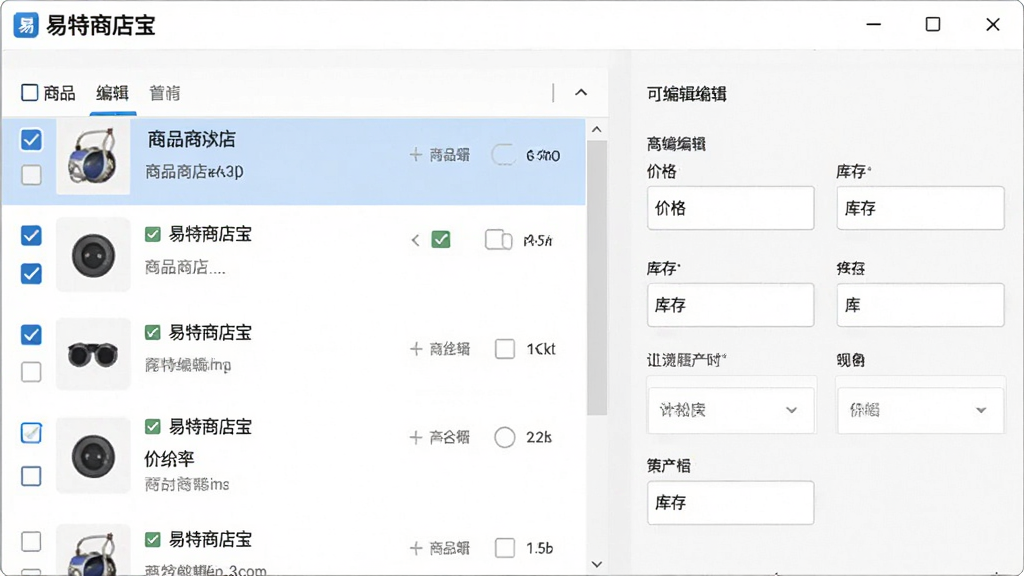The image size is (1024, 576).
Task: Click the green check icon in the 价给率 row
Action: pyautogui.click(x=152, y=426)
